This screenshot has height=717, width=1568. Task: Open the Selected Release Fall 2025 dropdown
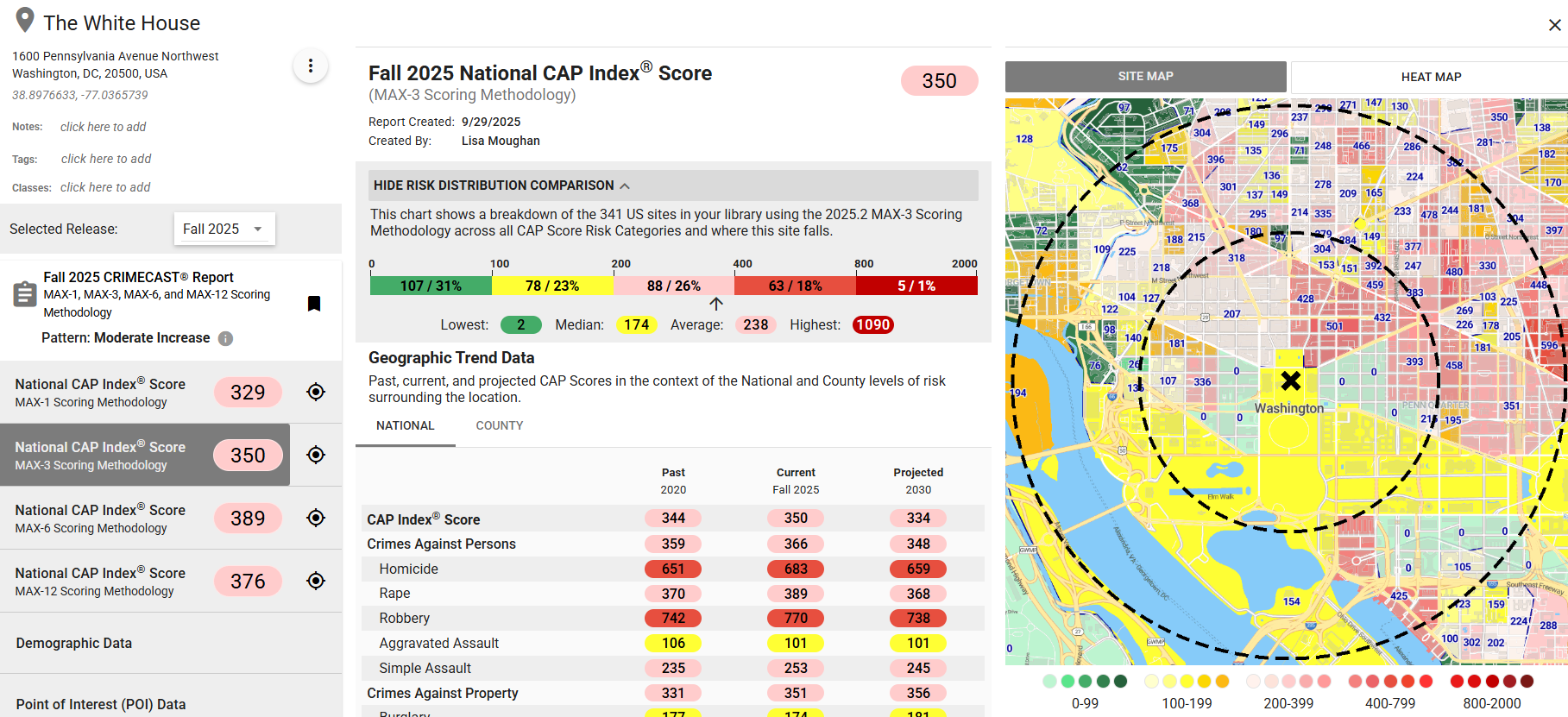[x=224, y=229]
